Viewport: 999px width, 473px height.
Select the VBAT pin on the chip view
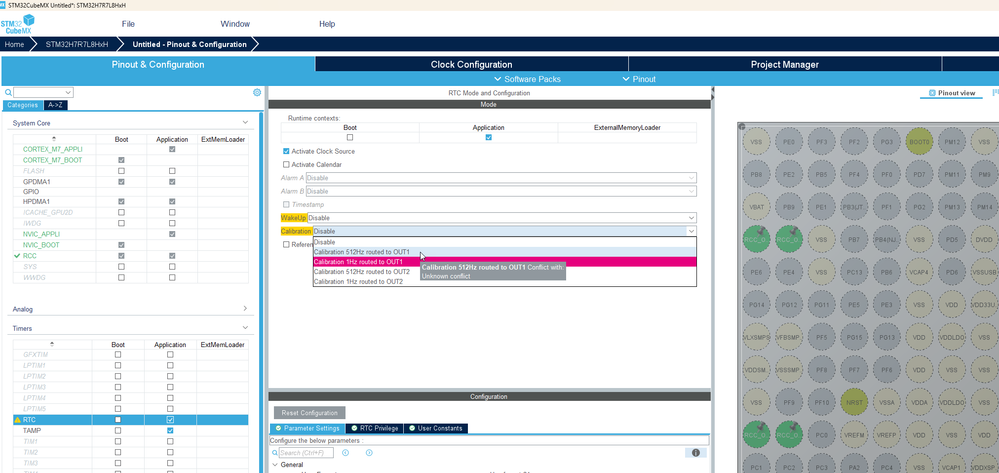click(756, 207)
